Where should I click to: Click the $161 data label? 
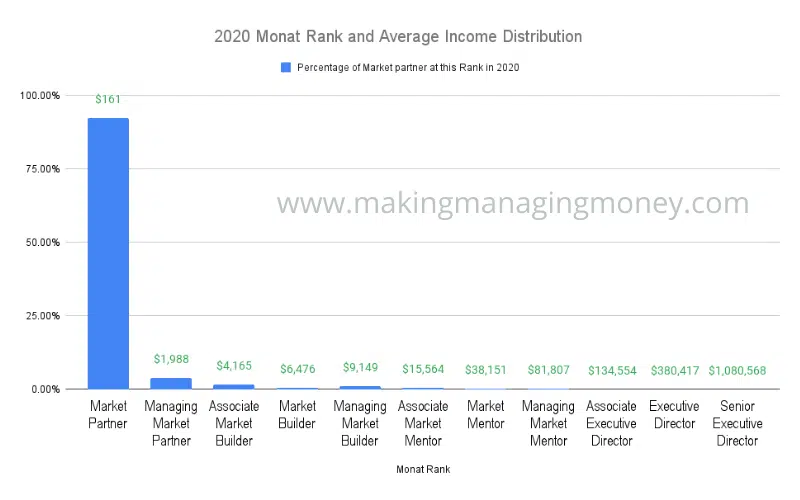click(108, 99)
